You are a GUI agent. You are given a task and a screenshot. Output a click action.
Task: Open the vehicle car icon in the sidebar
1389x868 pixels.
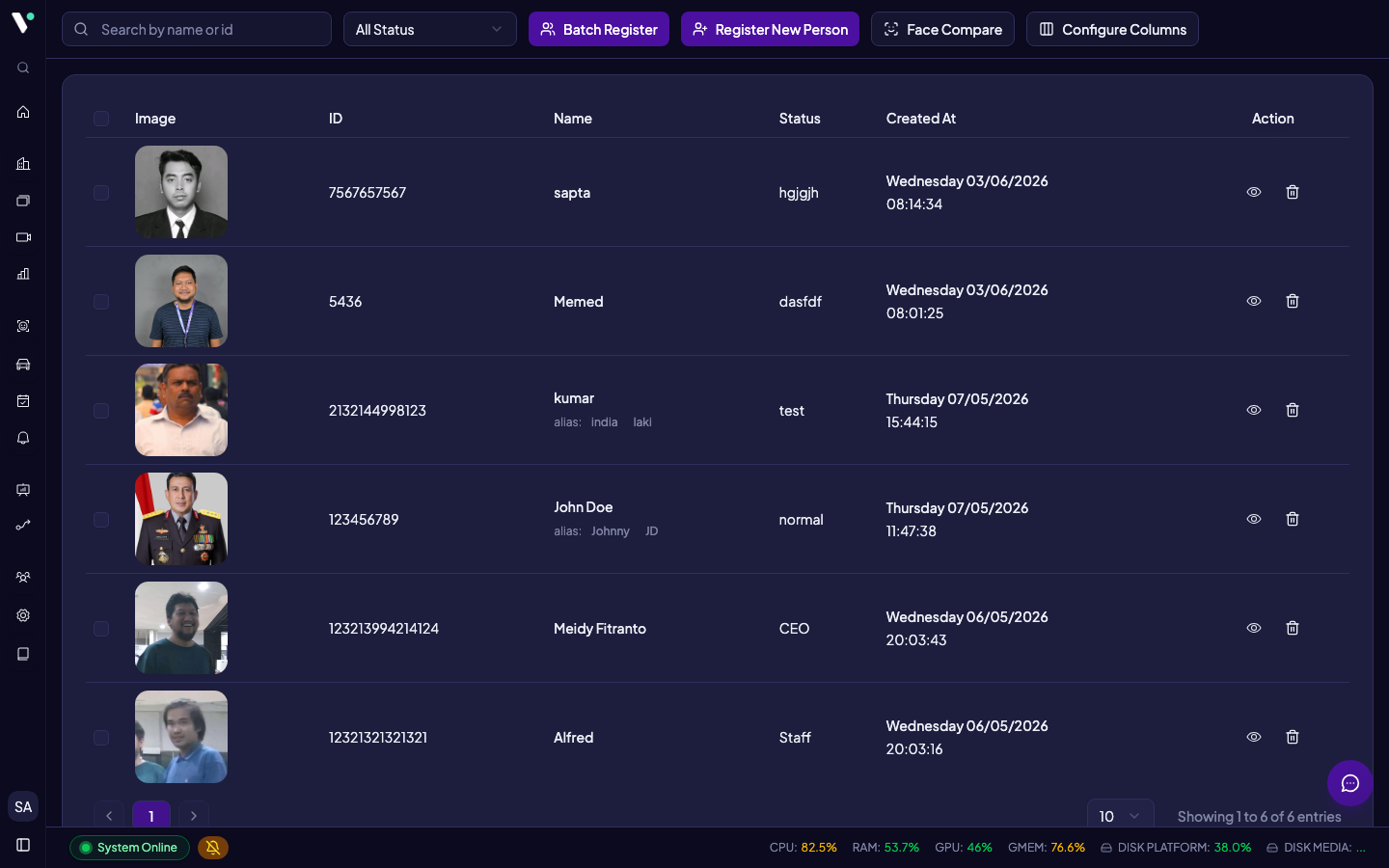click(23, 365)
